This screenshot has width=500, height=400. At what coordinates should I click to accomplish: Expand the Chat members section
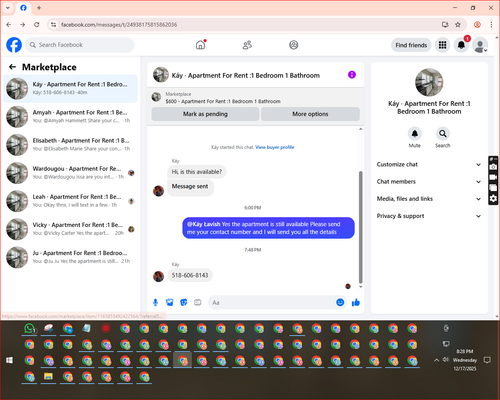click(429, 182)
